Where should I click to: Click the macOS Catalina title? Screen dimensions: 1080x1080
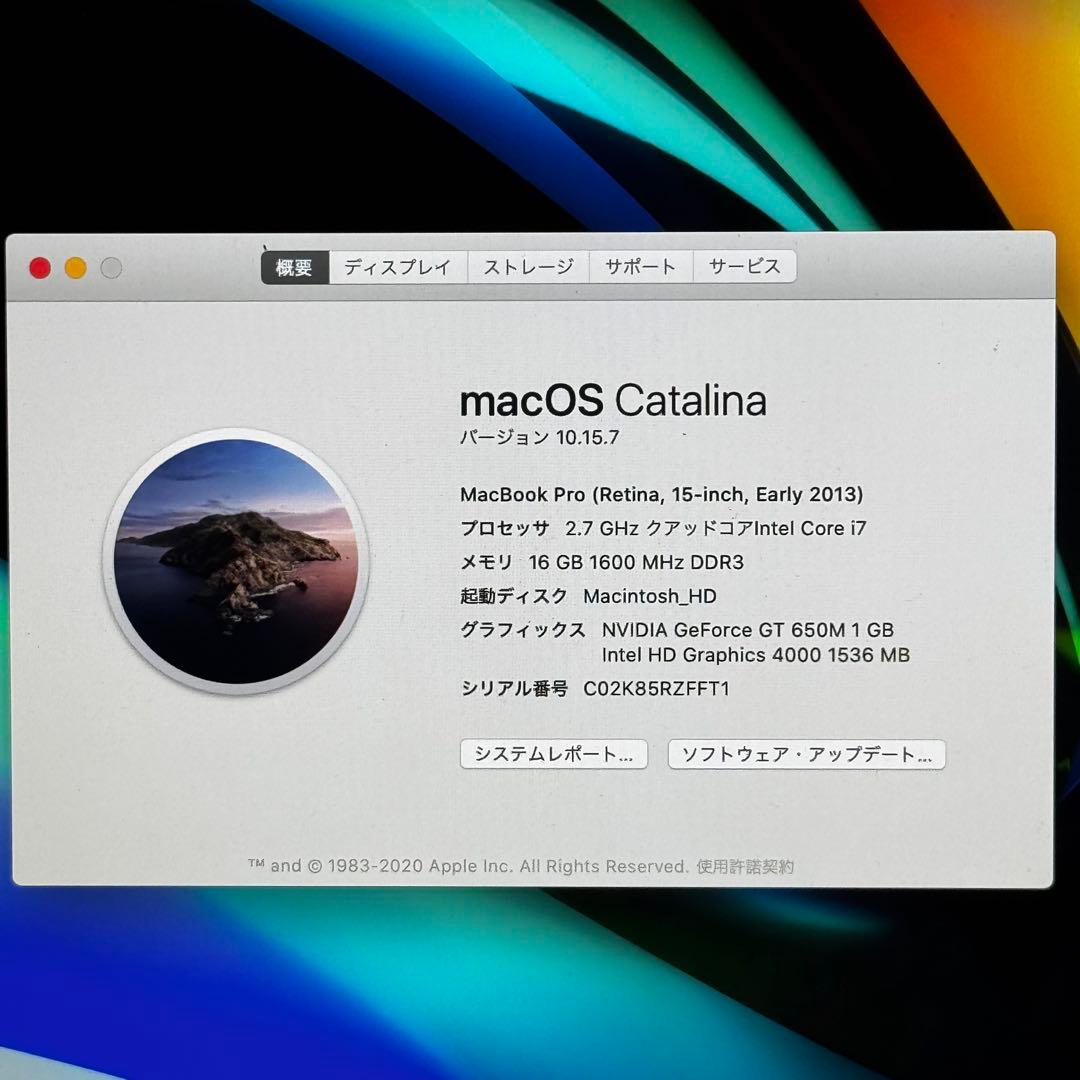click(613, 400)
